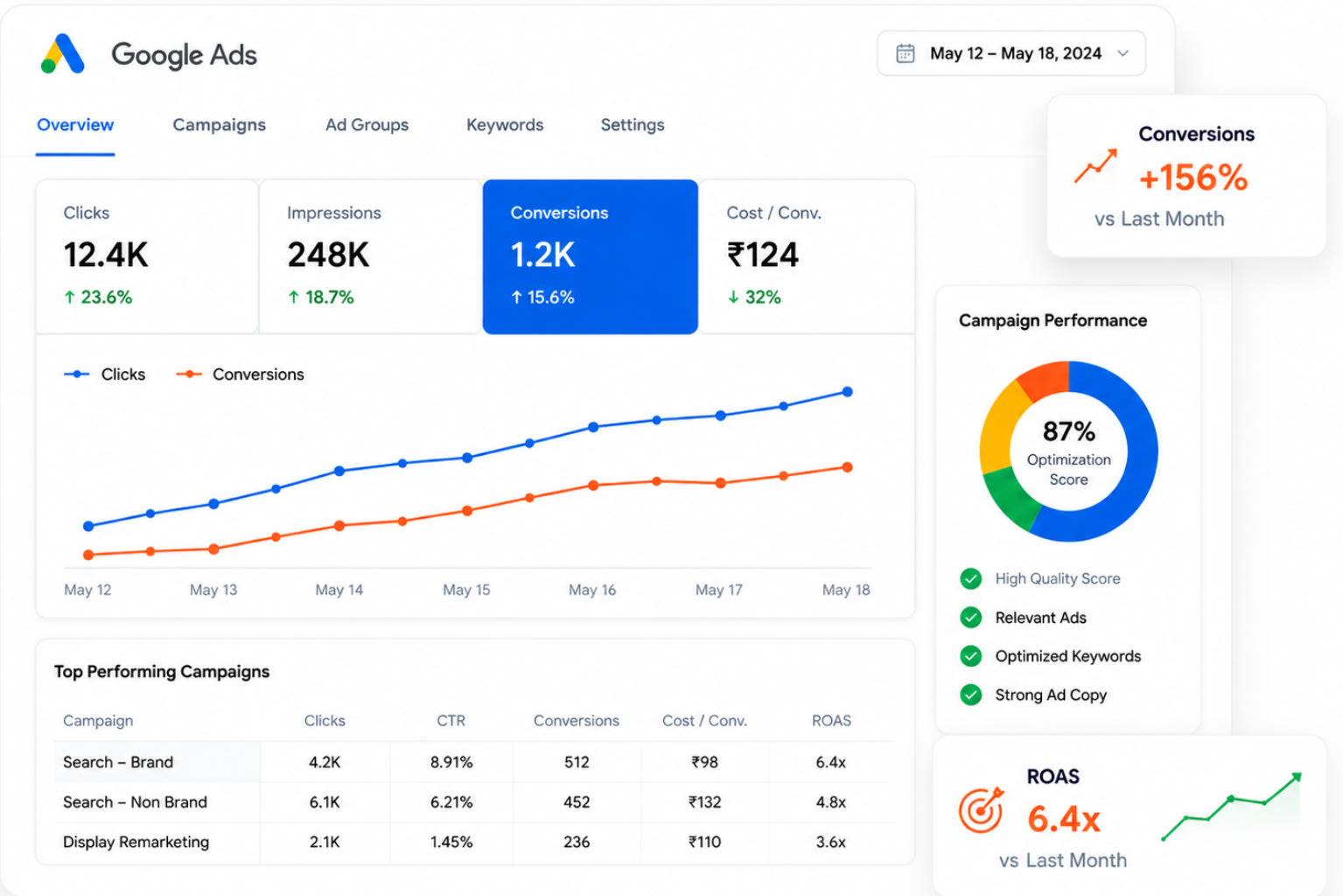The image size is (1343, 896).
Task: Click the May 15 axis label
Action: click(x=466, y=590)
